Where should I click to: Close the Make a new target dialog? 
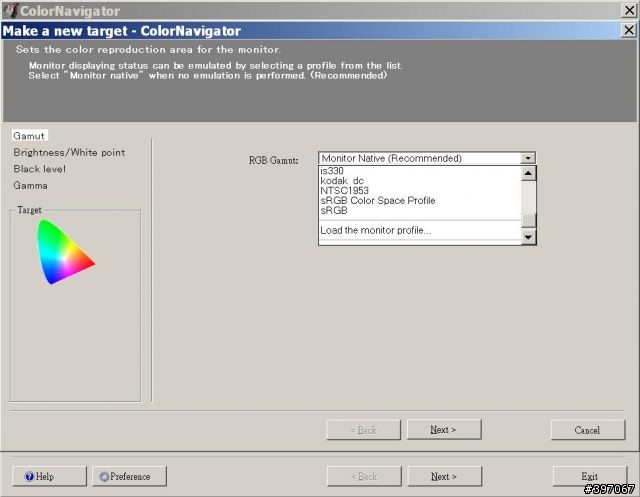point(629,30)
